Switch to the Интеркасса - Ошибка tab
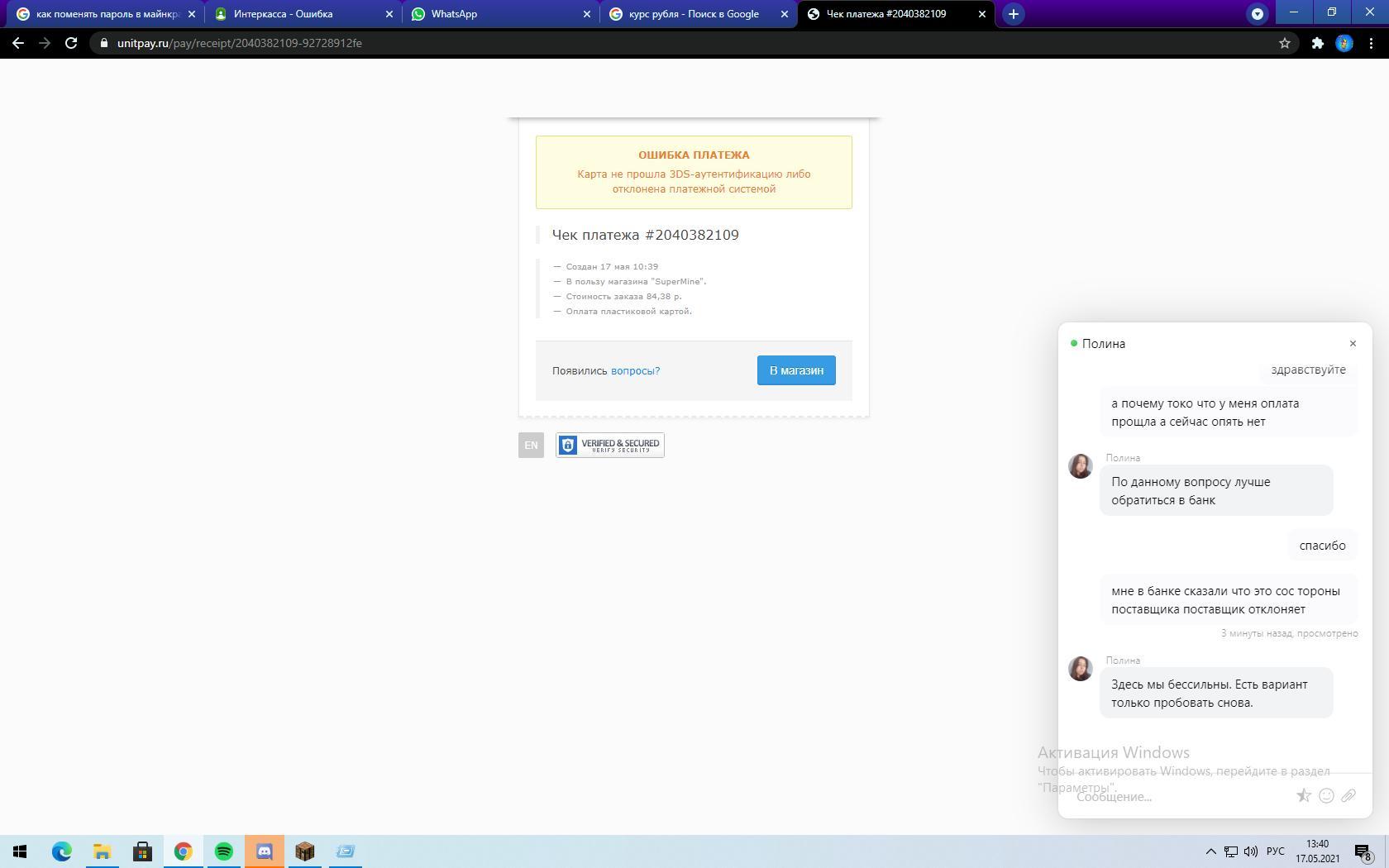 click(302, 14)
